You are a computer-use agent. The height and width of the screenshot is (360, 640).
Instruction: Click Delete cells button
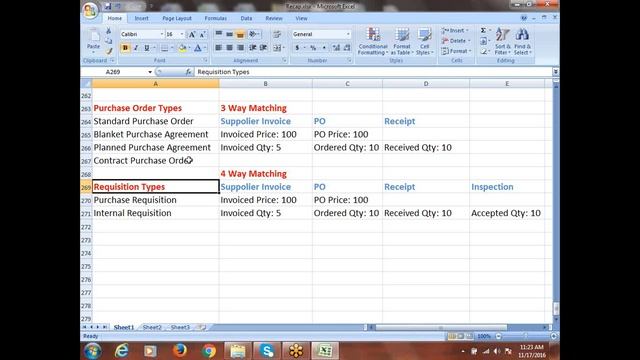[455, 41]
